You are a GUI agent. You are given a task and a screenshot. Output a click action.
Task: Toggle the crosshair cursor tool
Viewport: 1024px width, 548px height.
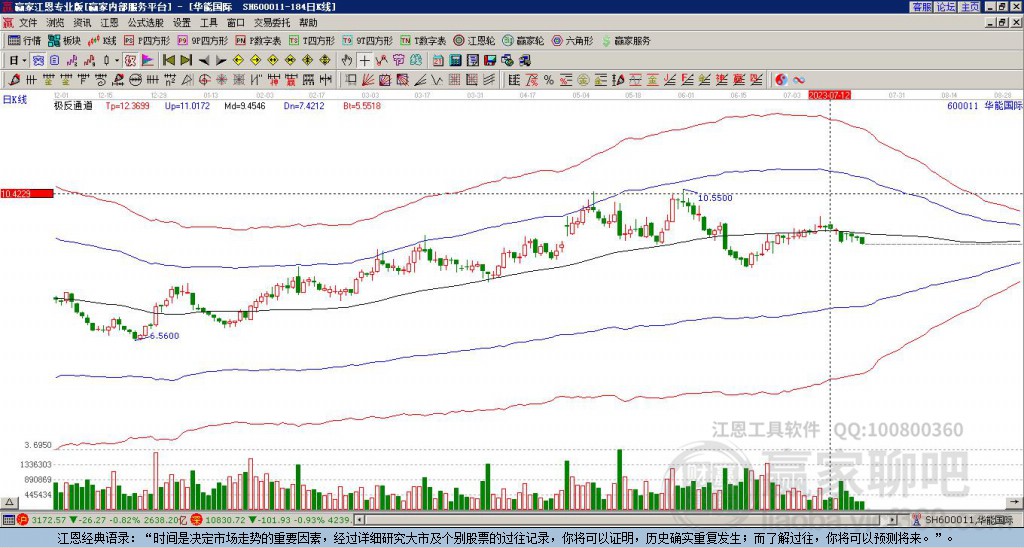pos(364,61)
